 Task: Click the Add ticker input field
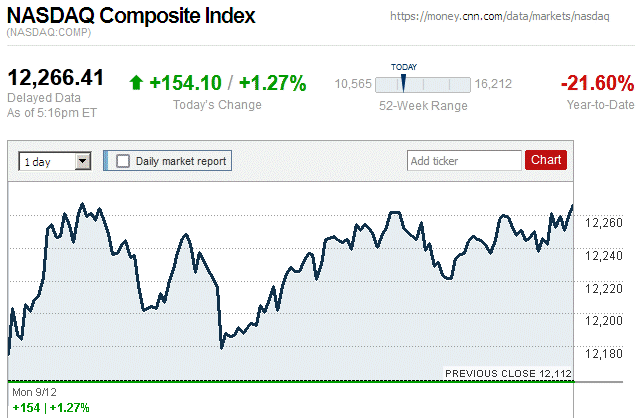point(463,160)
